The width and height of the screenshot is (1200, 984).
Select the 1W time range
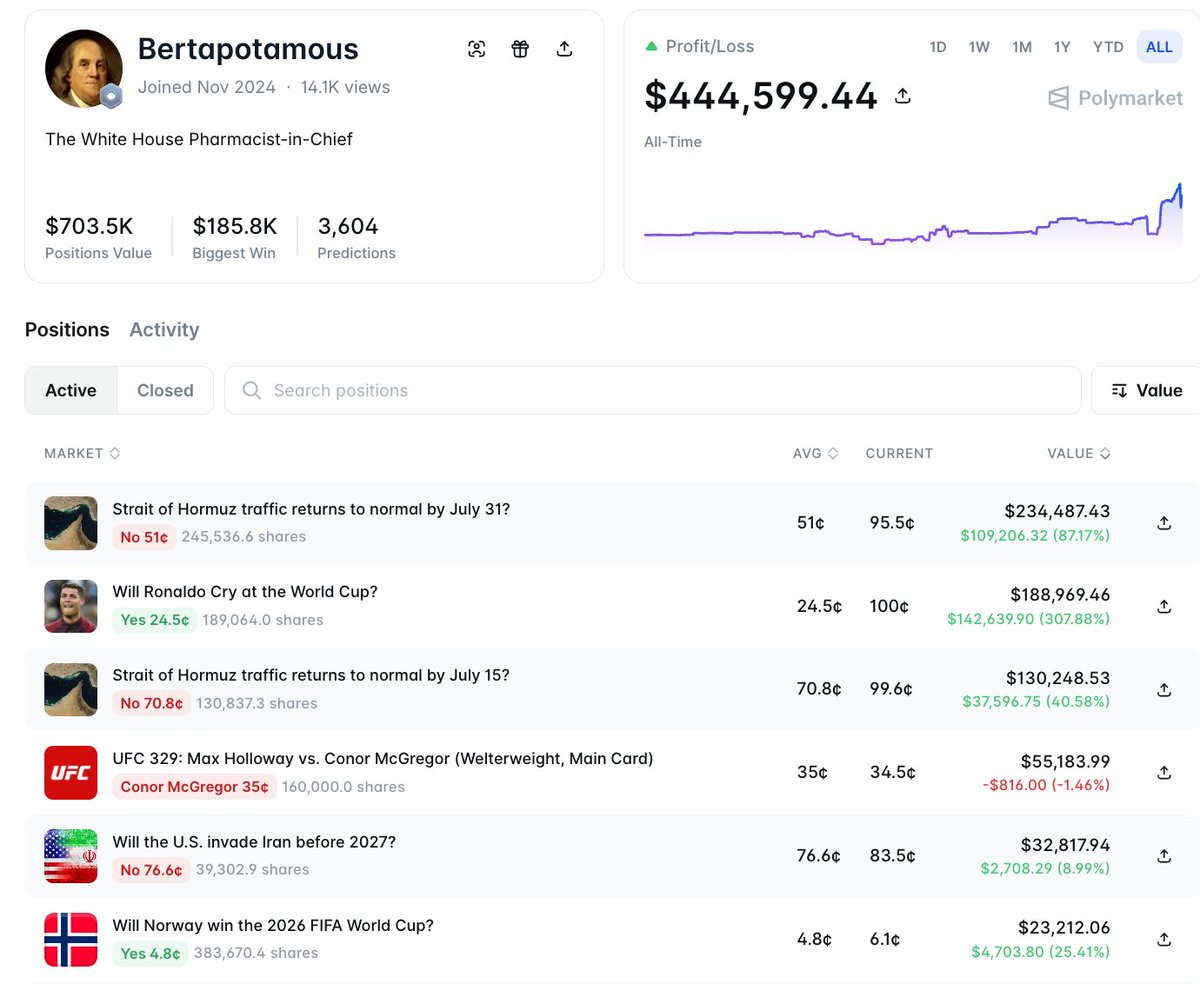[979, 47]
